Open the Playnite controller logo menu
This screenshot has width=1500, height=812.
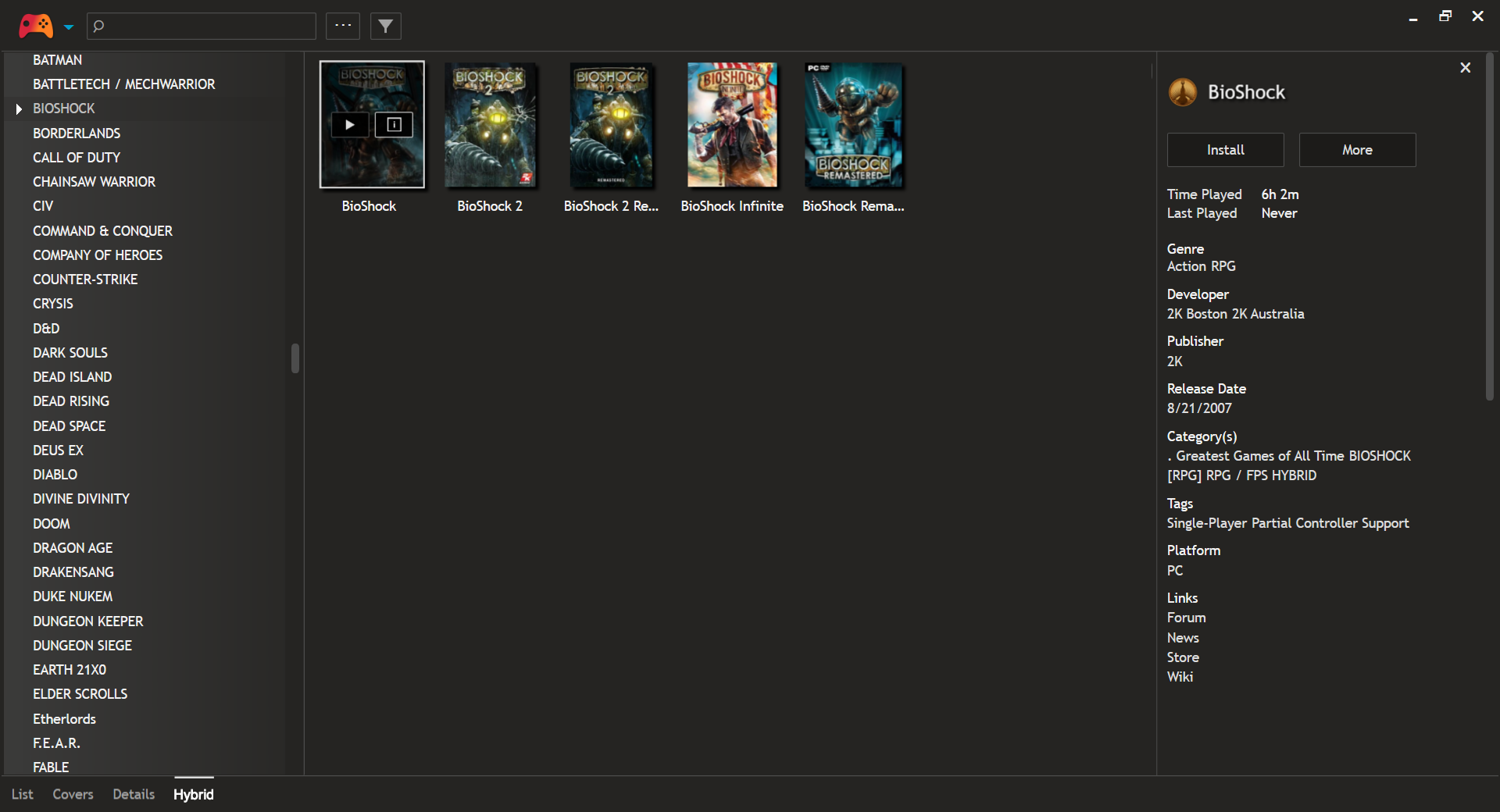(36, 26)
